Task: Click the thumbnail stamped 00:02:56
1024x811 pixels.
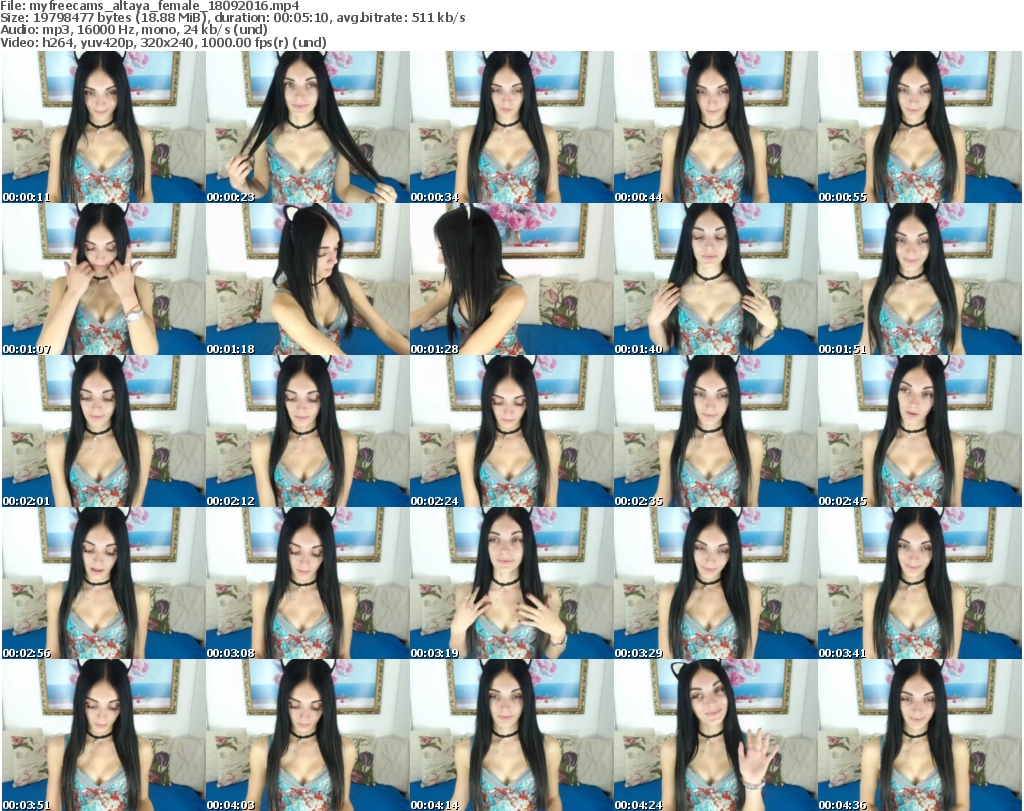Action: pyautogui.click(x=104, y=583)
